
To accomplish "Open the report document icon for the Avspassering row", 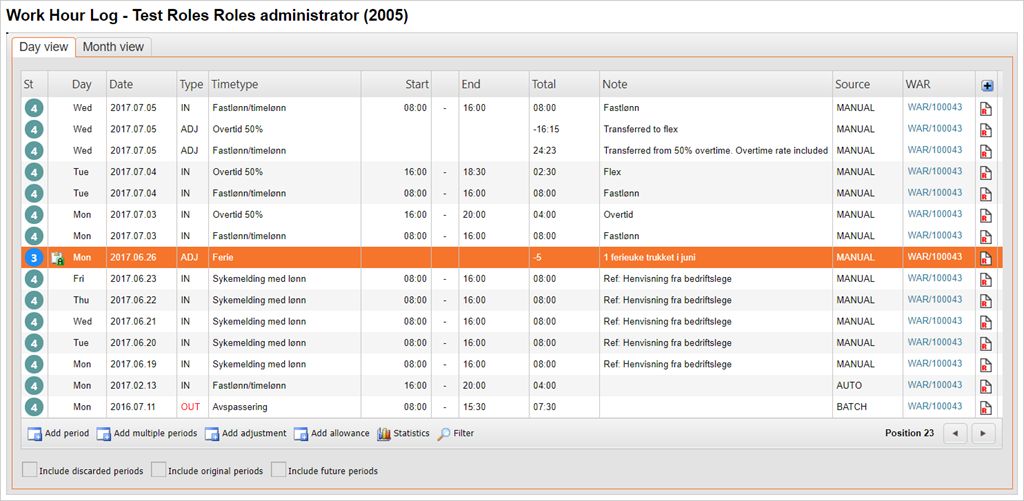I will (985, 407).
